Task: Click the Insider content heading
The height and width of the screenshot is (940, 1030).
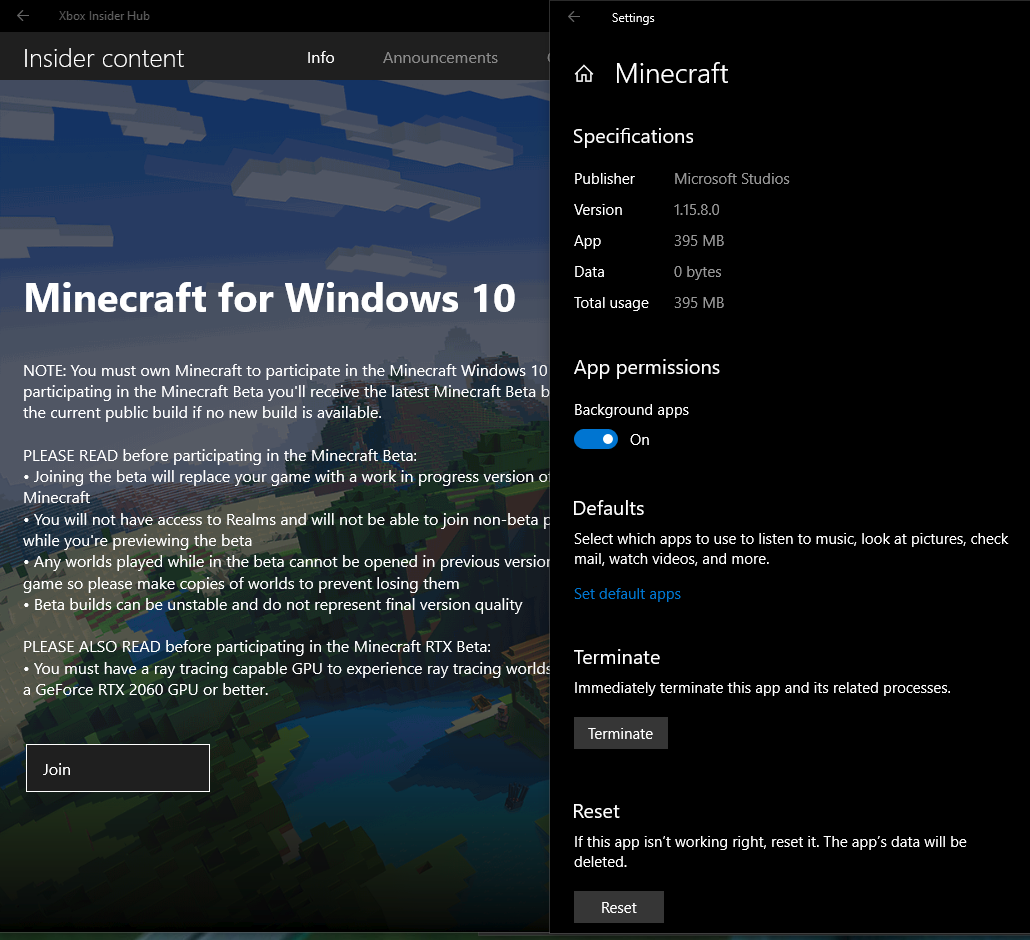Action: coord(104,58)
